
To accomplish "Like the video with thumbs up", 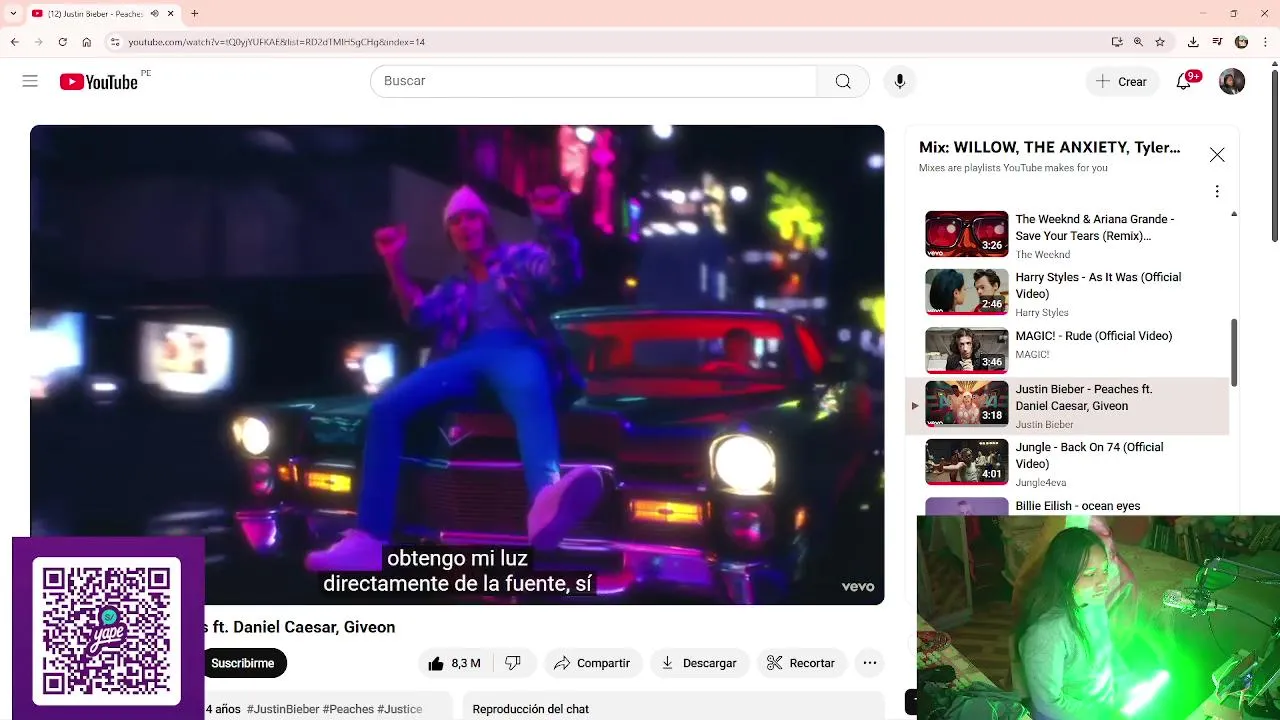I will tap(436, 663).
